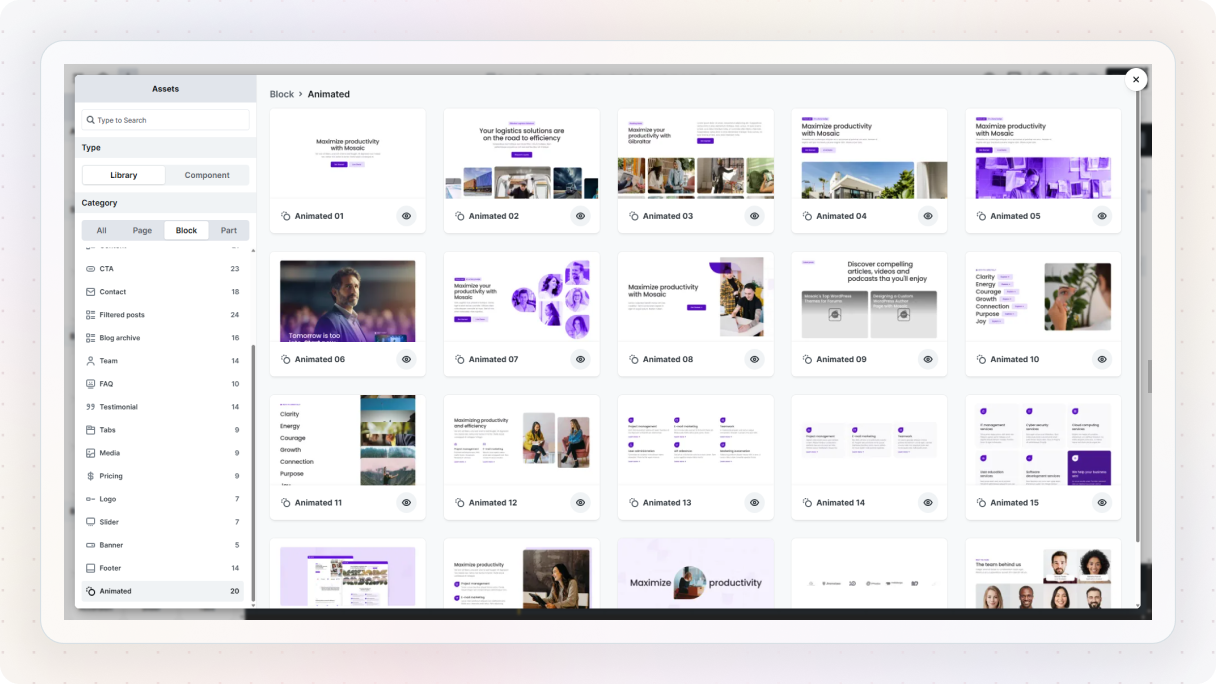This screenshot has width=1216, height=684.
Task: Close the Assets dialog
Action: click(1136, 80)
